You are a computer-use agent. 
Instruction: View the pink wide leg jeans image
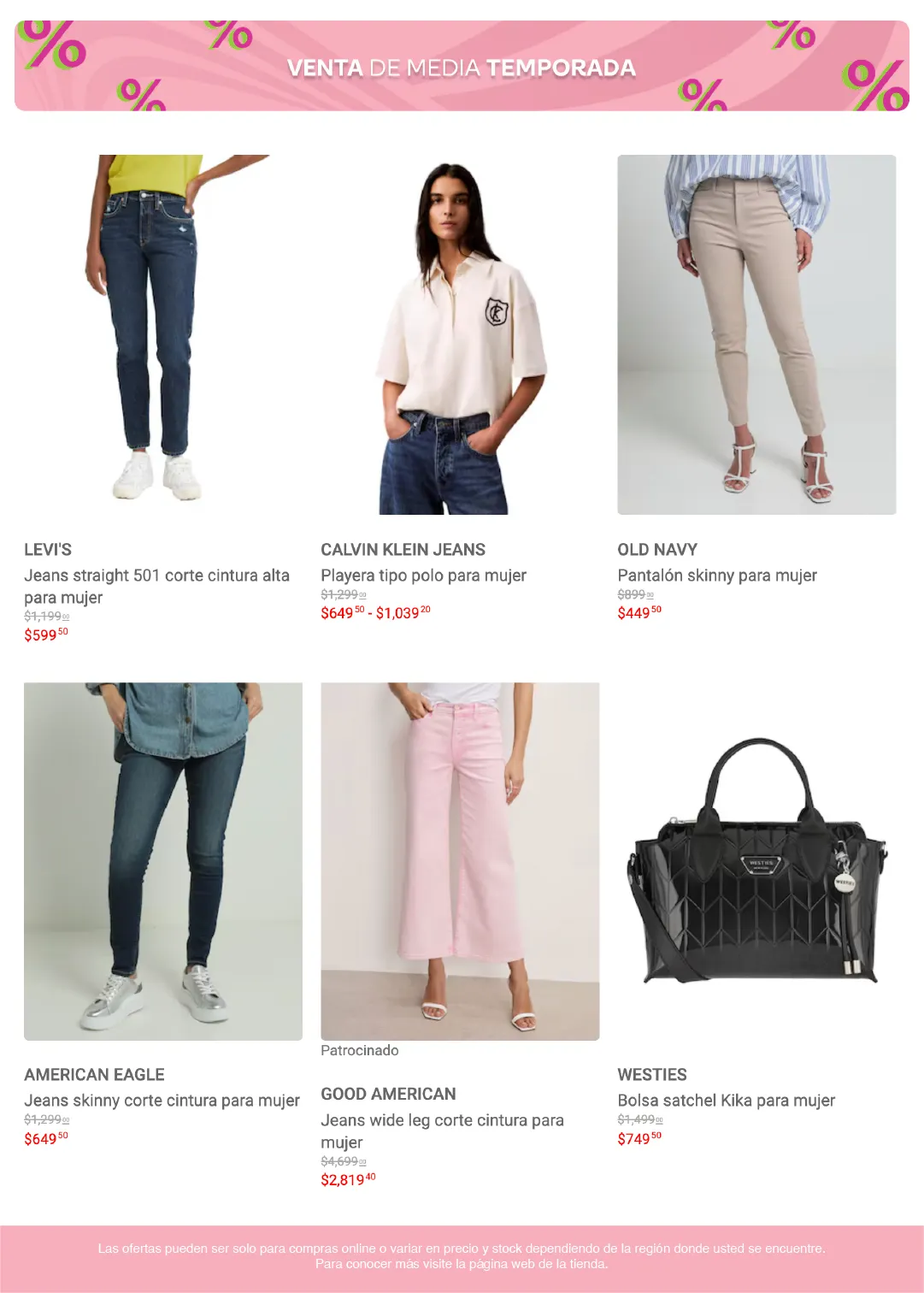point(460,861)
